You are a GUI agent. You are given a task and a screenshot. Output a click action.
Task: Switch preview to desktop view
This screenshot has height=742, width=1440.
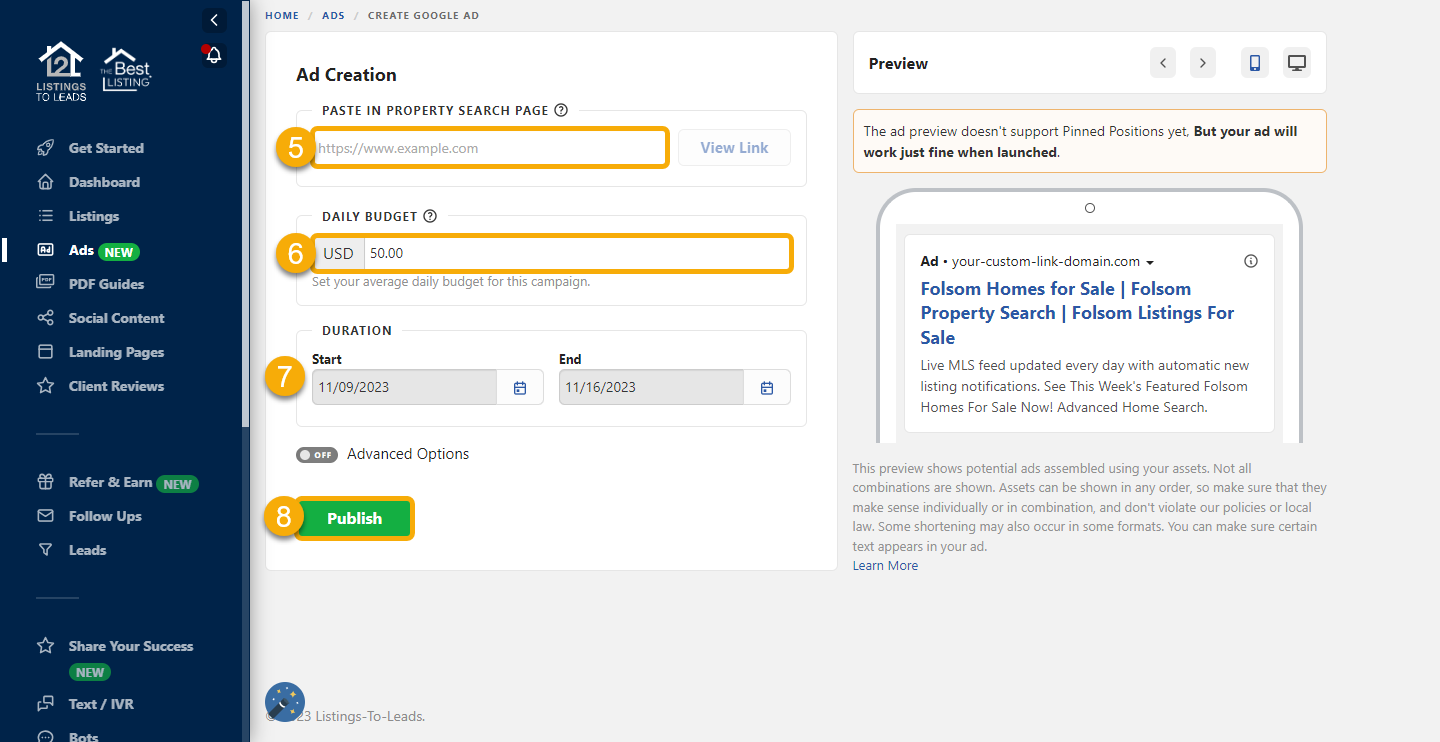1296,62
